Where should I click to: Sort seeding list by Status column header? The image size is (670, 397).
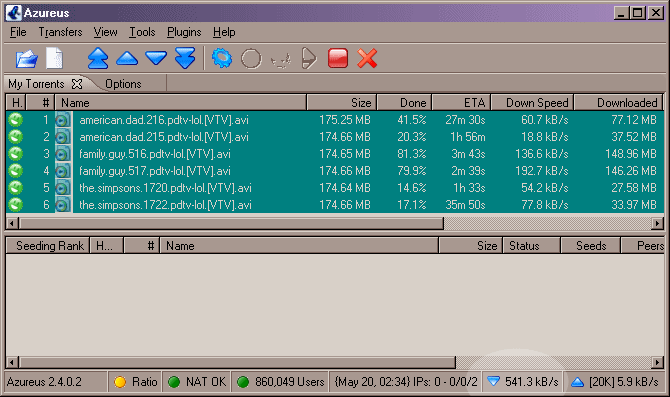coord(532,246)
